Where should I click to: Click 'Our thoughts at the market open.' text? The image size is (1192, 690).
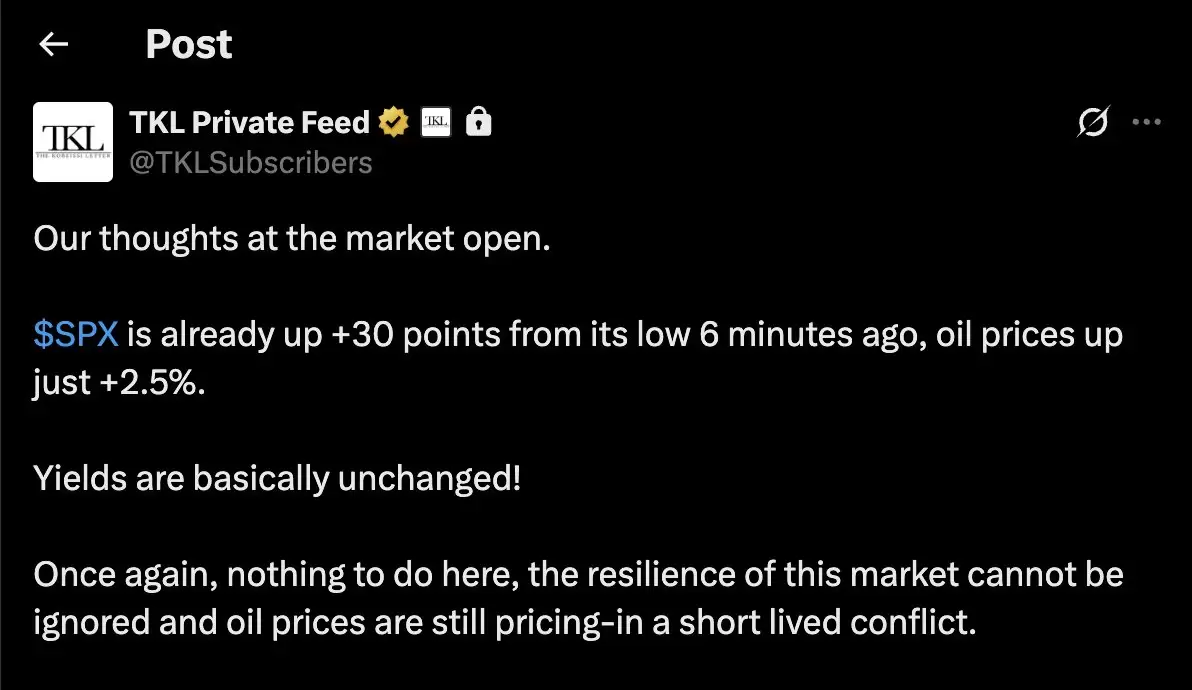[x=292, y=239]
